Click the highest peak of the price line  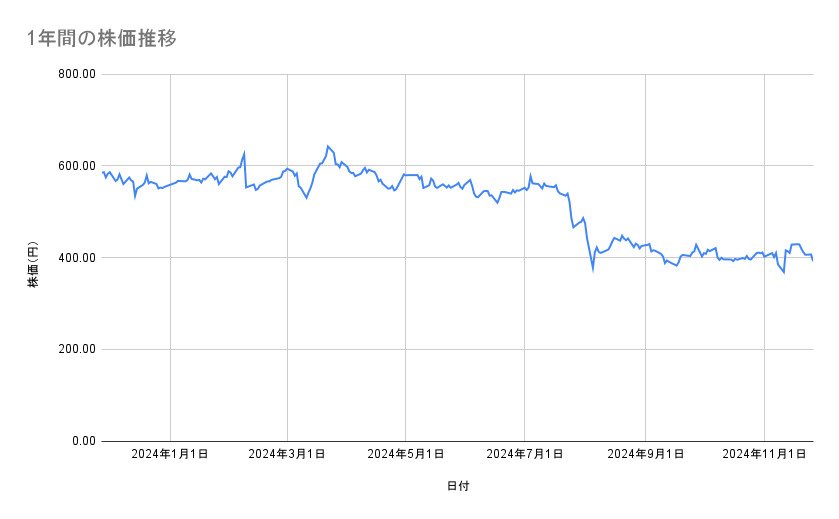327,146
